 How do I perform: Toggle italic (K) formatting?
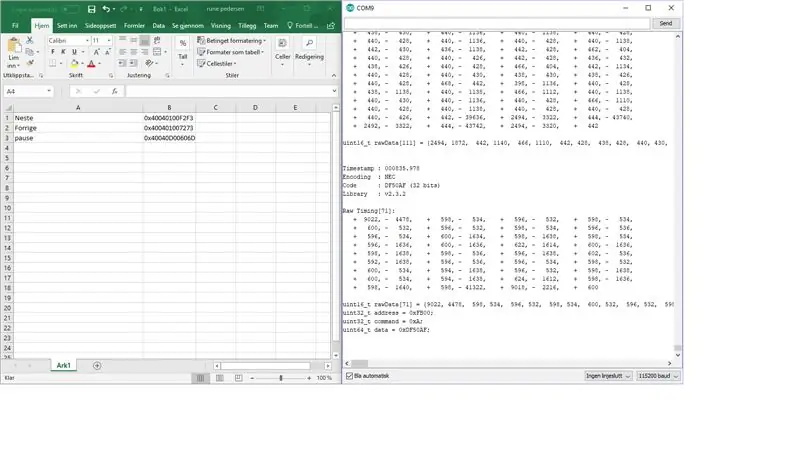63,52
